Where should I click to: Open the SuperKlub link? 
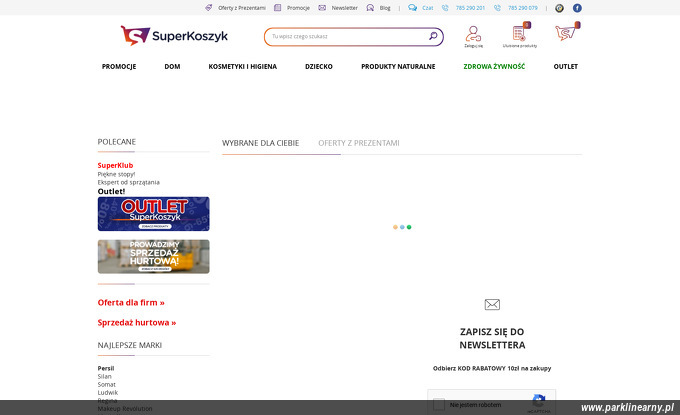coord(115,165)
